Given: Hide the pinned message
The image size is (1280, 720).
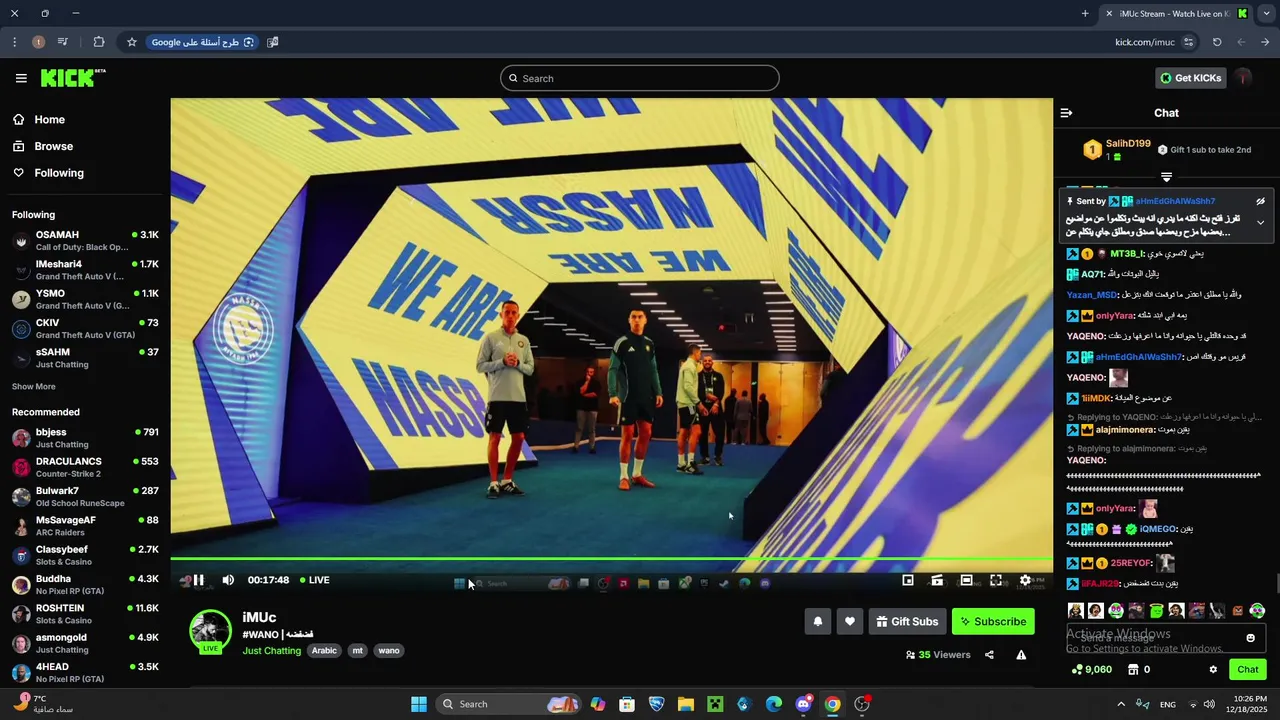Looking at the screenshot, I should 1260,201.
